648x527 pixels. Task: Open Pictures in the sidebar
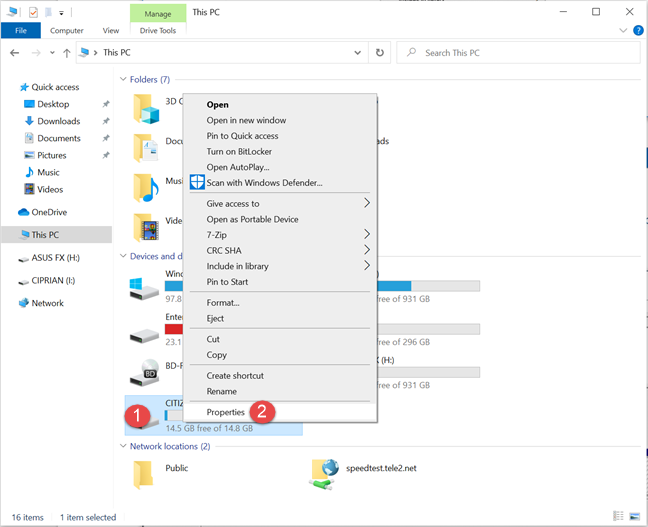click(x=52, y=155)
